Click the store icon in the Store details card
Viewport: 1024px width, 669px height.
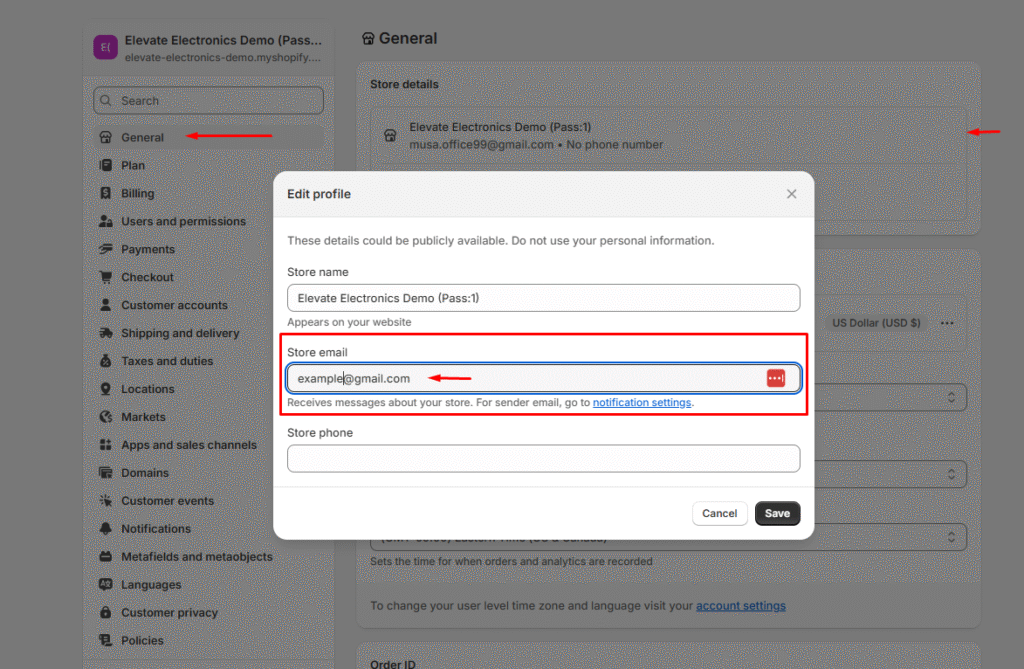[390, 135]
